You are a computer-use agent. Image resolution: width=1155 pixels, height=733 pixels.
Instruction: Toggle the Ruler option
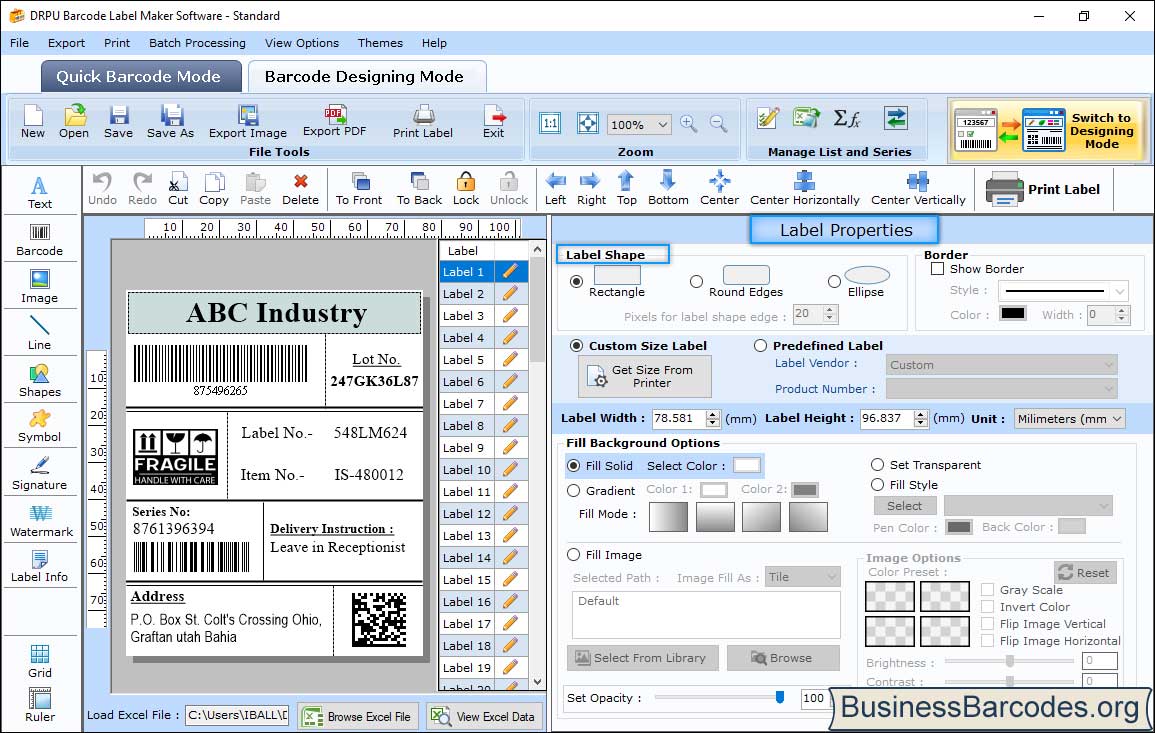click(40, 705)
